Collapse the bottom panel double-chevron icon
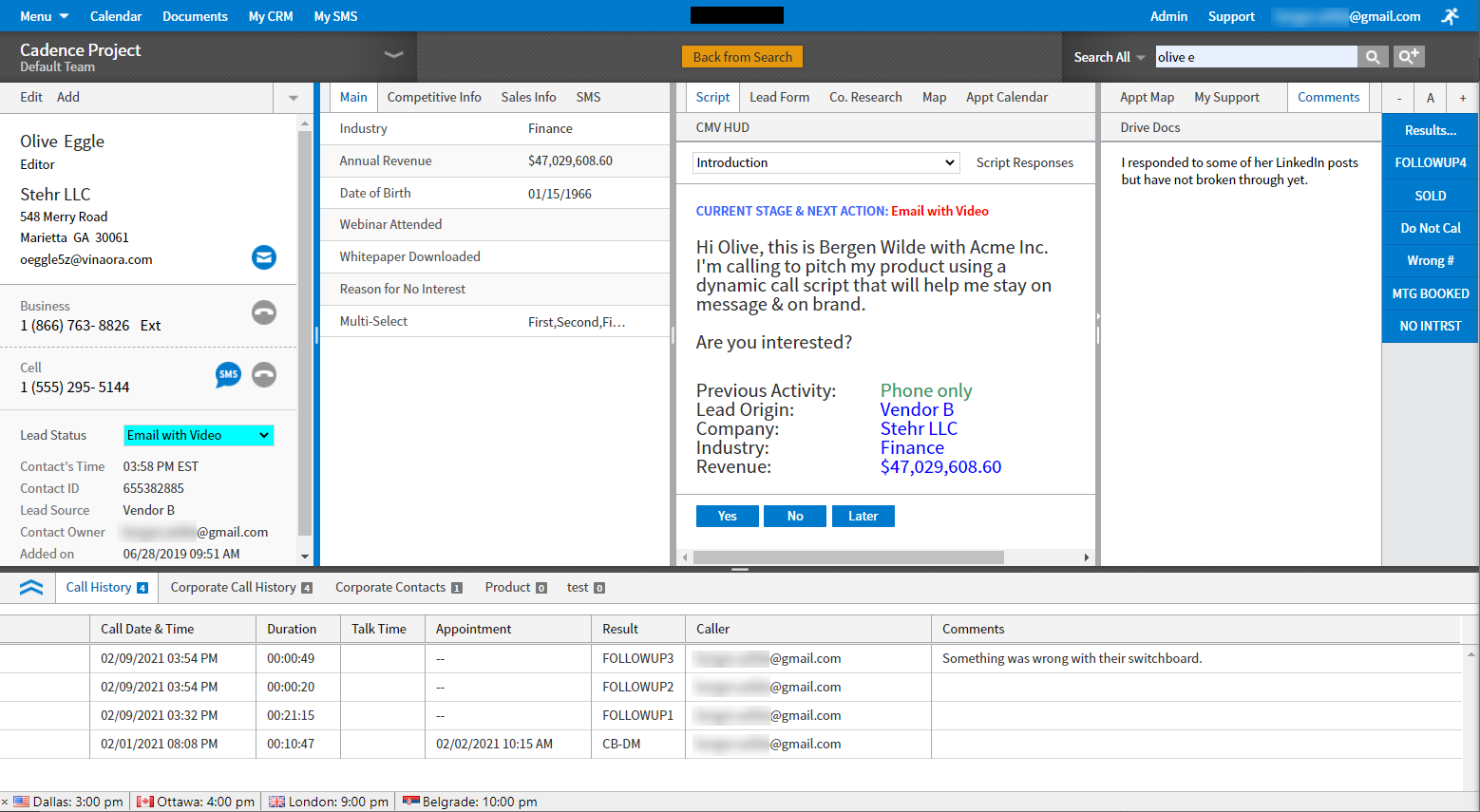Screen dimensions: 1480x812 [x=31, y=588]
